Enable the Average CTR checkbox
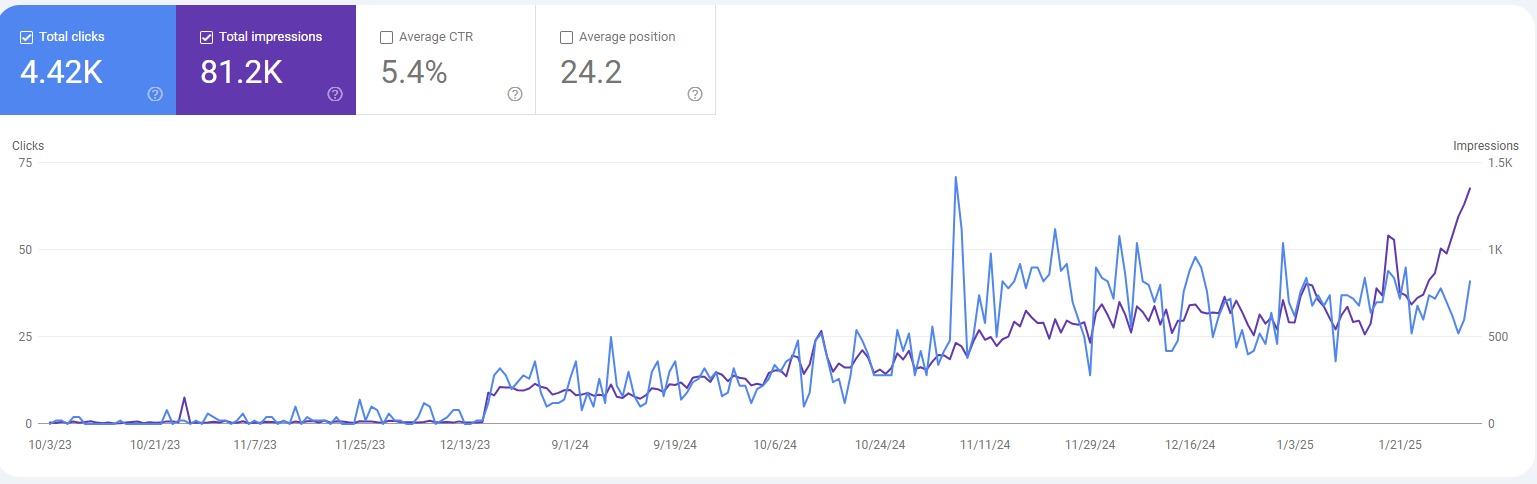The height and width of the screenshot is (484, 1537). click(x=387, y=37)
